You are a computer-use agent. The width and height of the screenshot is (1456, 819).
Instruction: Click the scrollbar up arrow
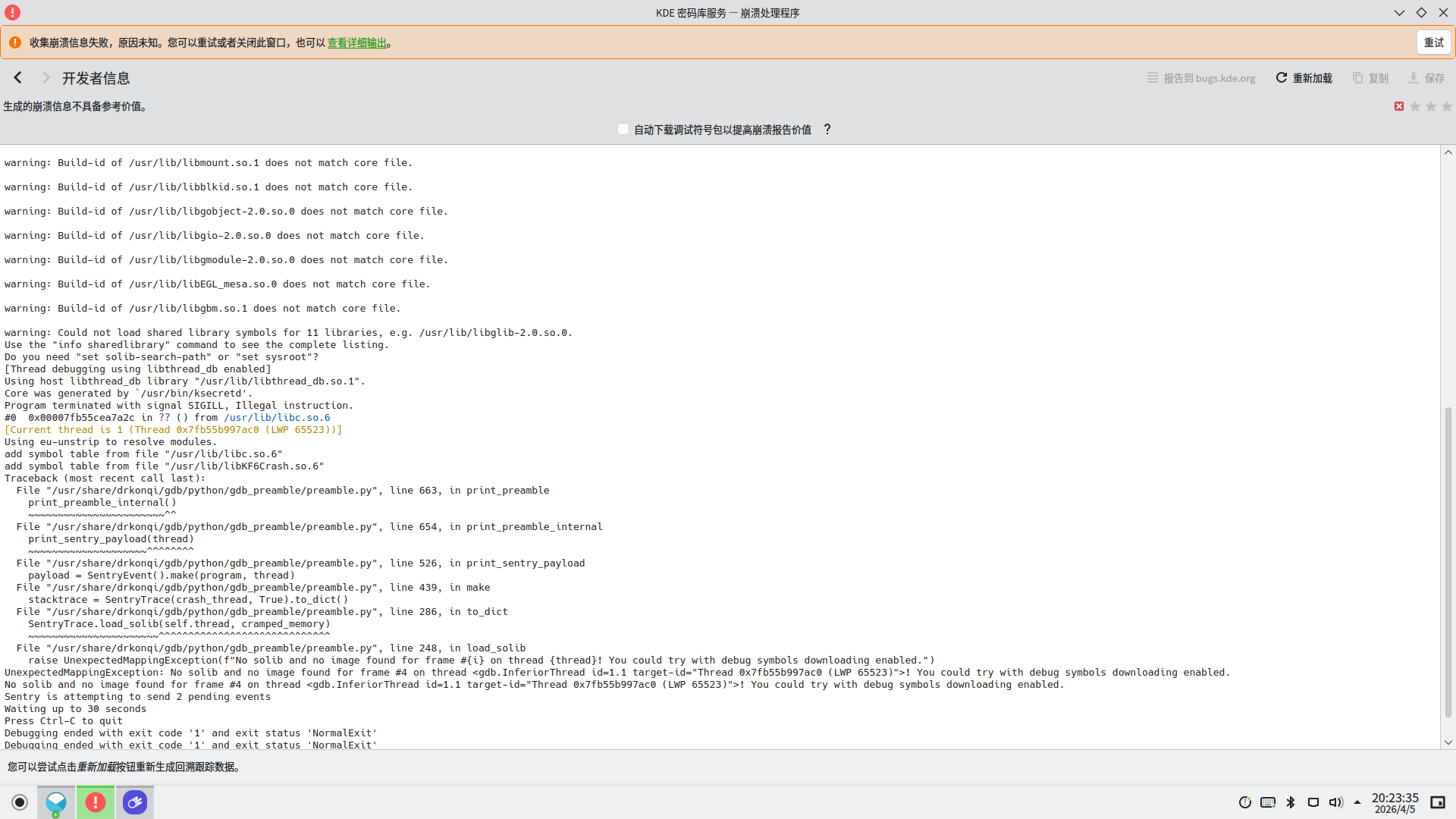pos(1448,152)
